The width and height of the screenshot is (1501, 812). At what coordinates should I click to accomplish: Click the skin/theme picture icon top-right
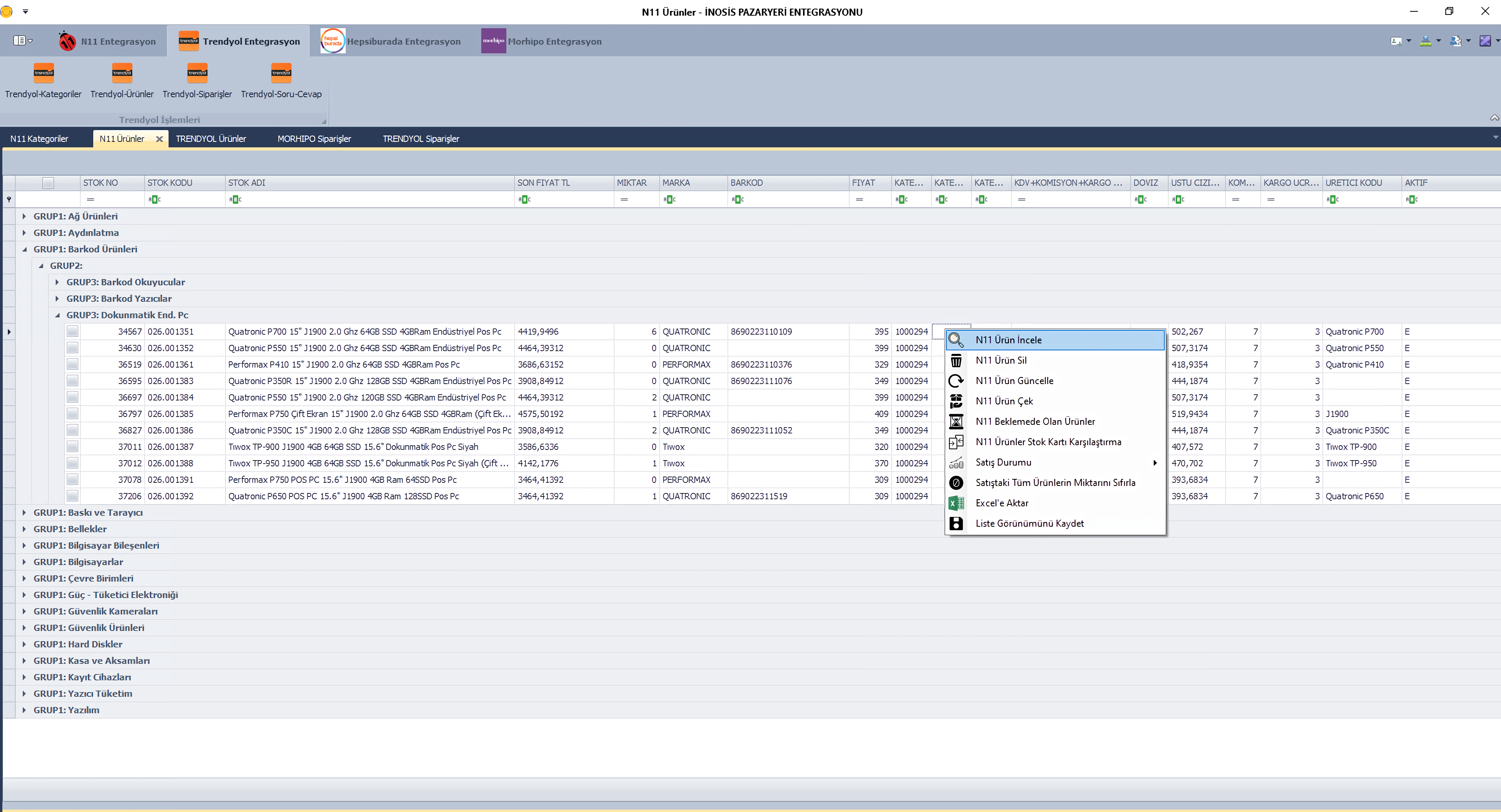pyautogui.click(x=1485, y=41)
